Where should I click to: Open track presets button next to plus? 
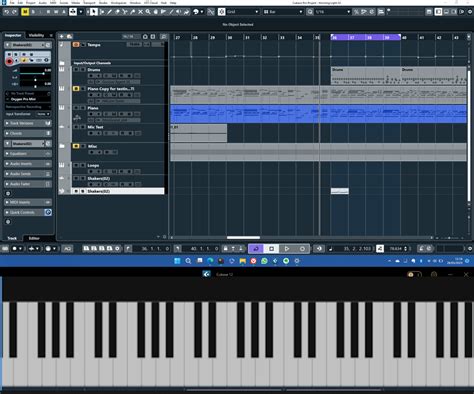click(69, 36)
